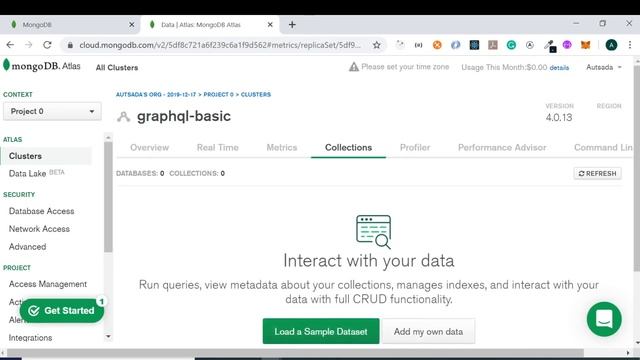Image resolution: width=640 pixels, height=360 pixels.
Task: Switch to the Real Time tab
Action: pyautogui.click(x=218, y=147)
